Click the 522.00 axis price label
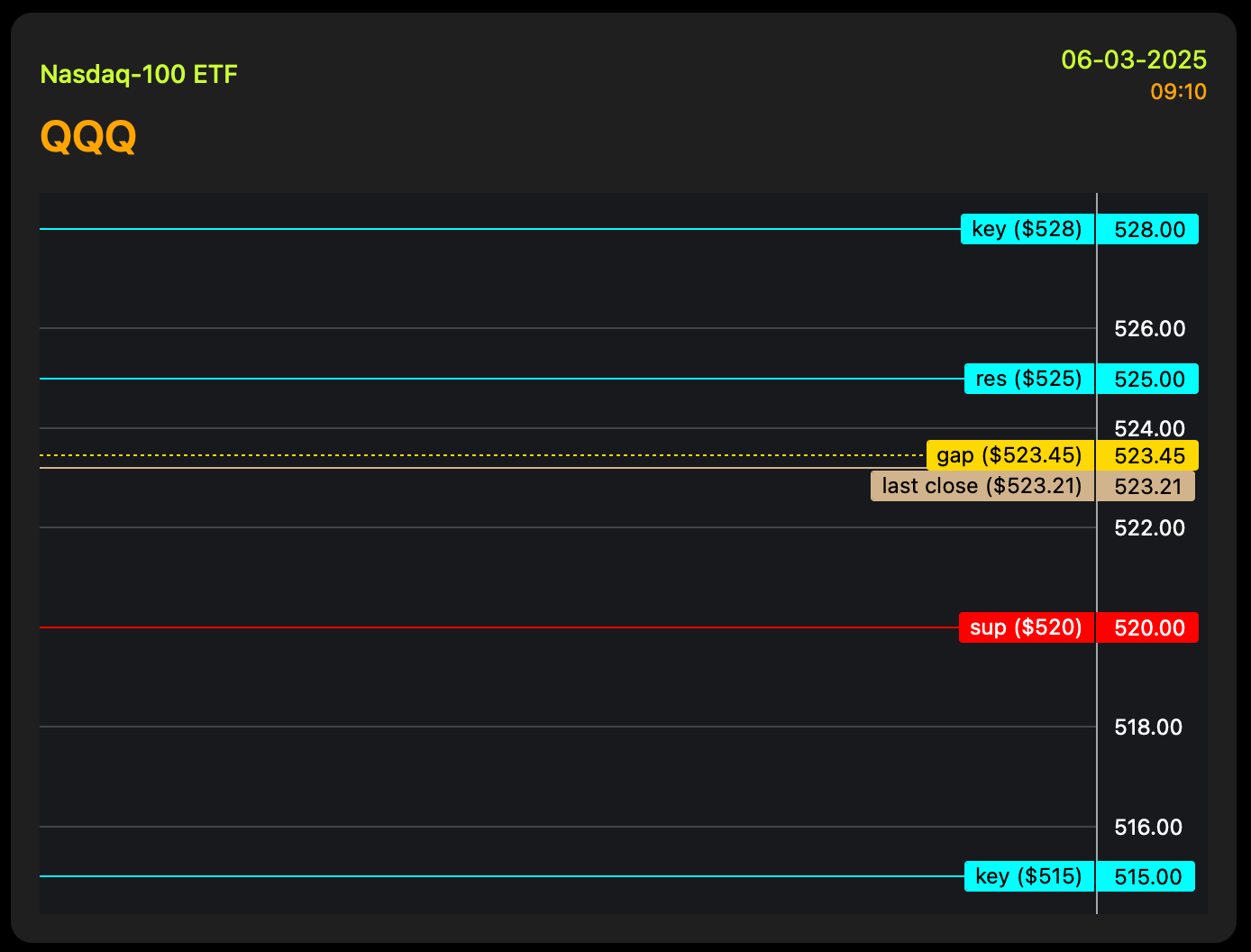The image size is (1251, 952). tap(1149, 528)
